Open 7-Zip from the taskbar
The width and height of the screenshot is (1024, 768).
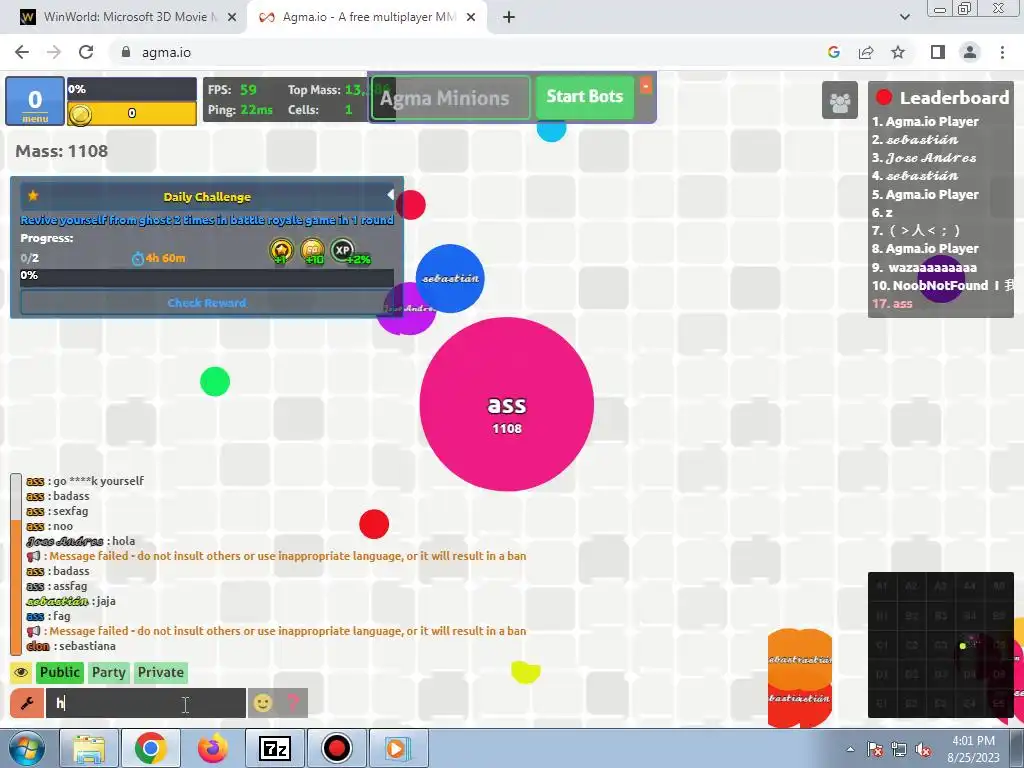(274, 748)
